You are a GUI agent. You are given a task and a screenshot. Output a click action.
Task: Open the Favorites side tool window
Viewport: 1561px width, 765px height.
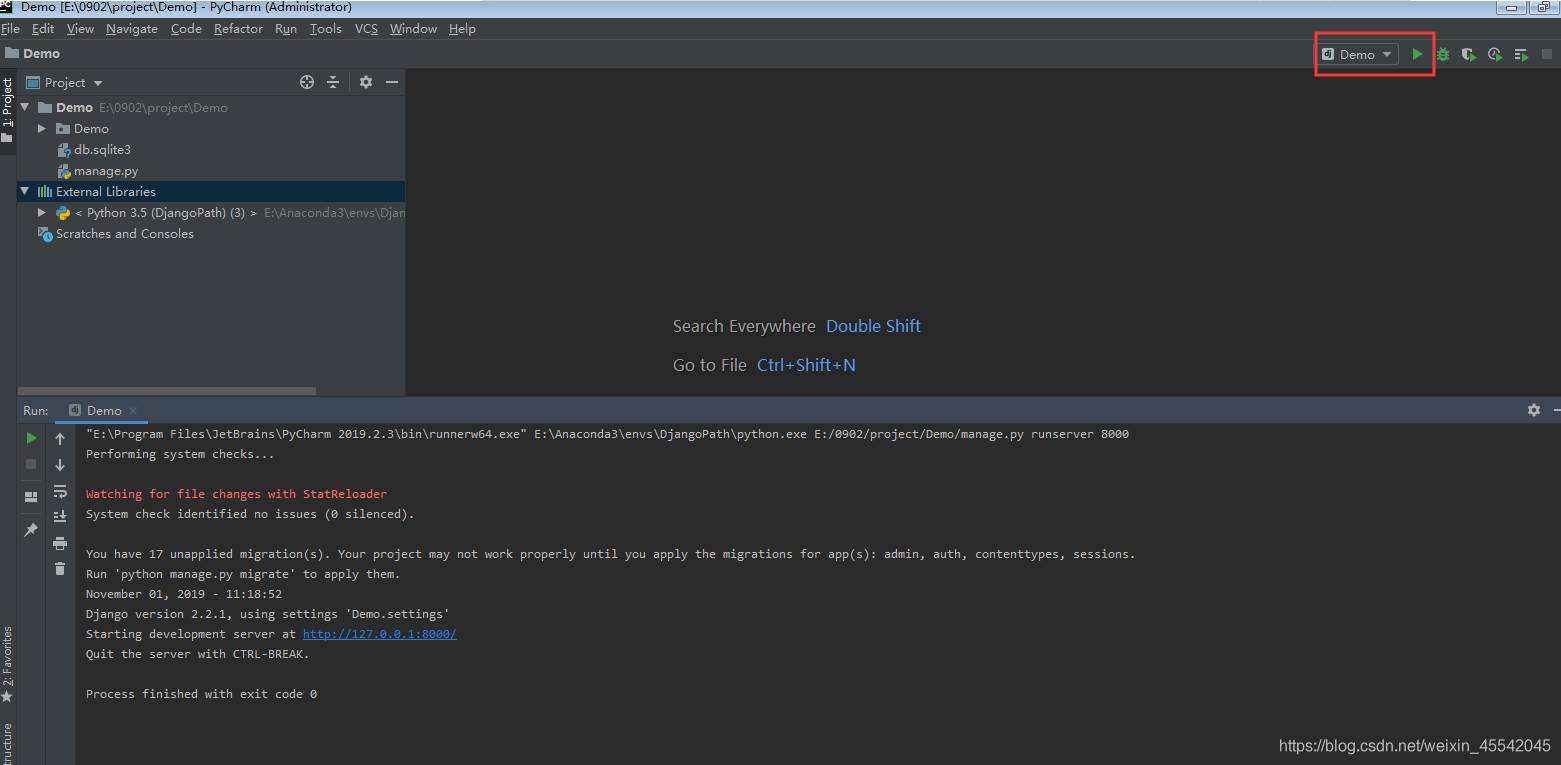point(8,663)
